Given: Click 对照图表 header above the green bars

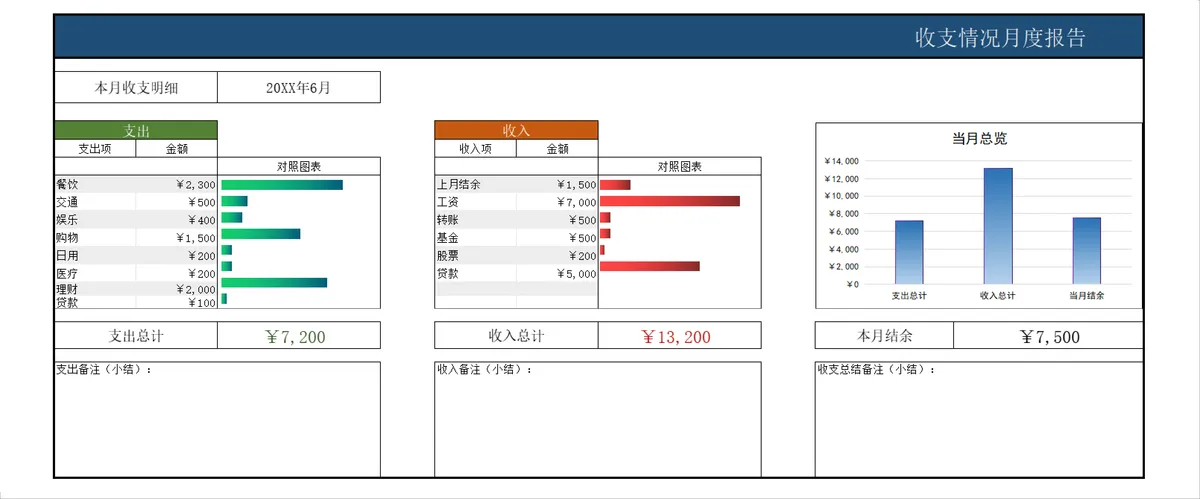Looking at the screenshot, I should tap(299, 166).
